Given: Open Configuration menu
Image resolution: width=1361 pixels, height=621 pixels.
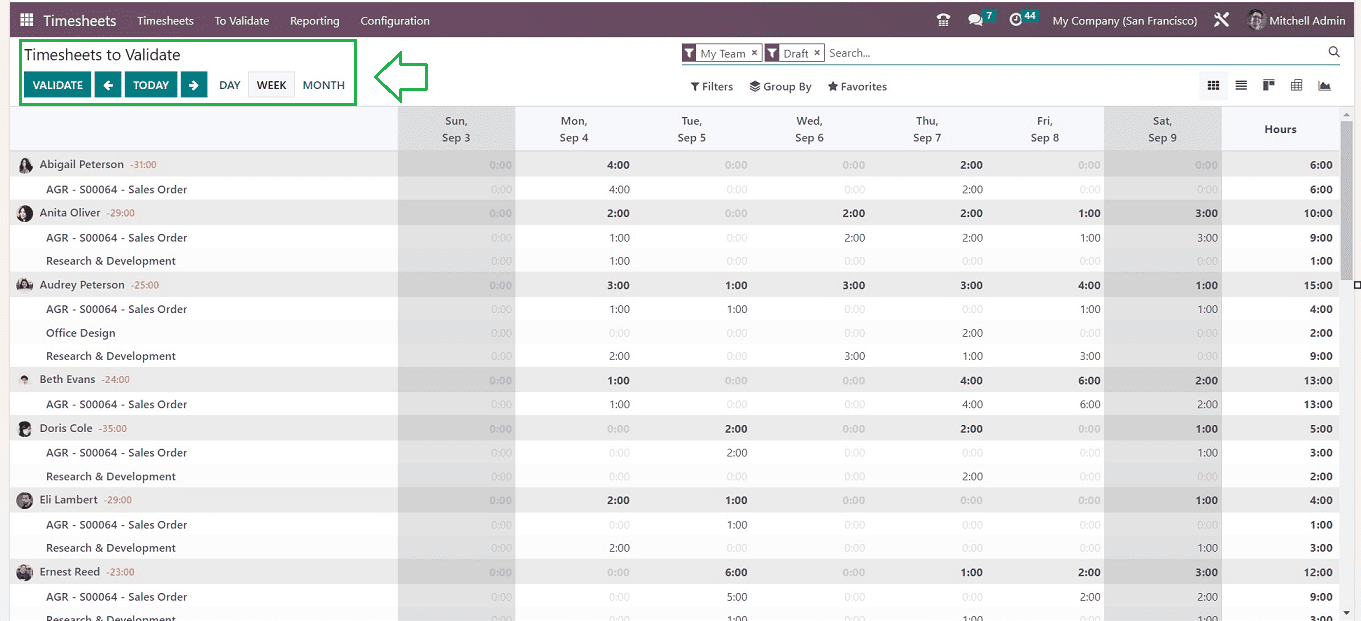Looking at the screenshot, I should [395, 20].
